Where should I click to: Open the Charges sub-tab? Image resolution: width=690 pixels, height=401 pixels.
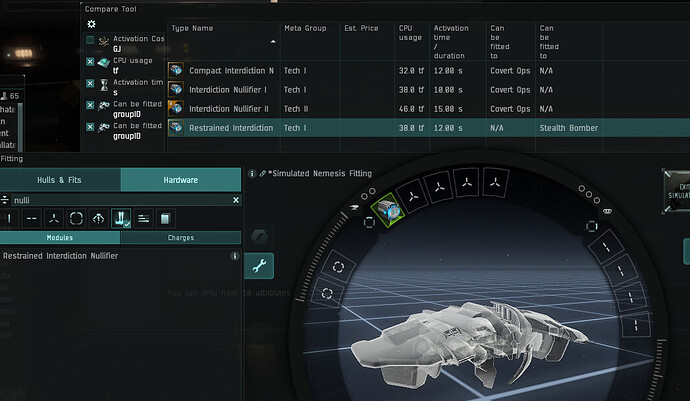pyautogui.click(x=180, y=238)
